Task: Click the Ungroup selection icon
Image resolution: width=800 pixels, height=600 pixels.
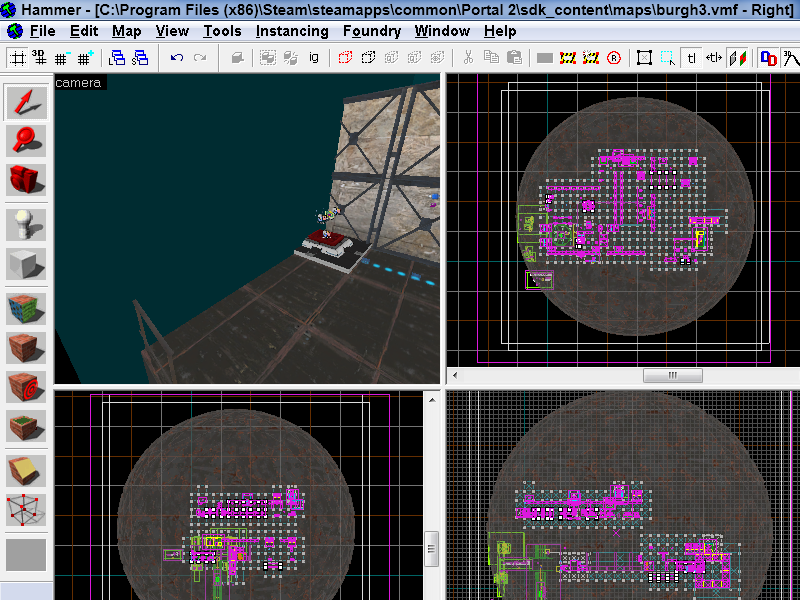Action: [x=291, y=58]
